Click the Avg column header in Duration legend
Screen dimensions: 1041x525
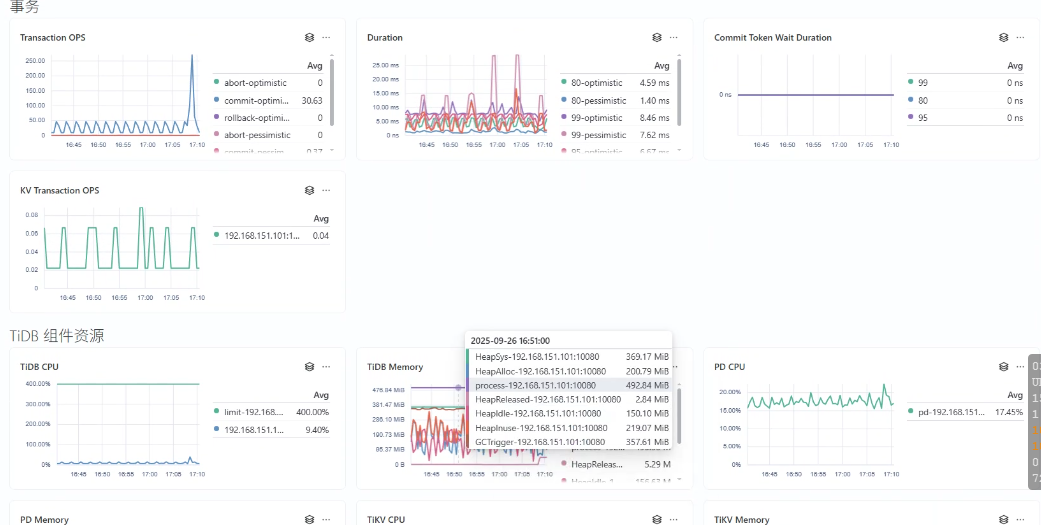662,65
